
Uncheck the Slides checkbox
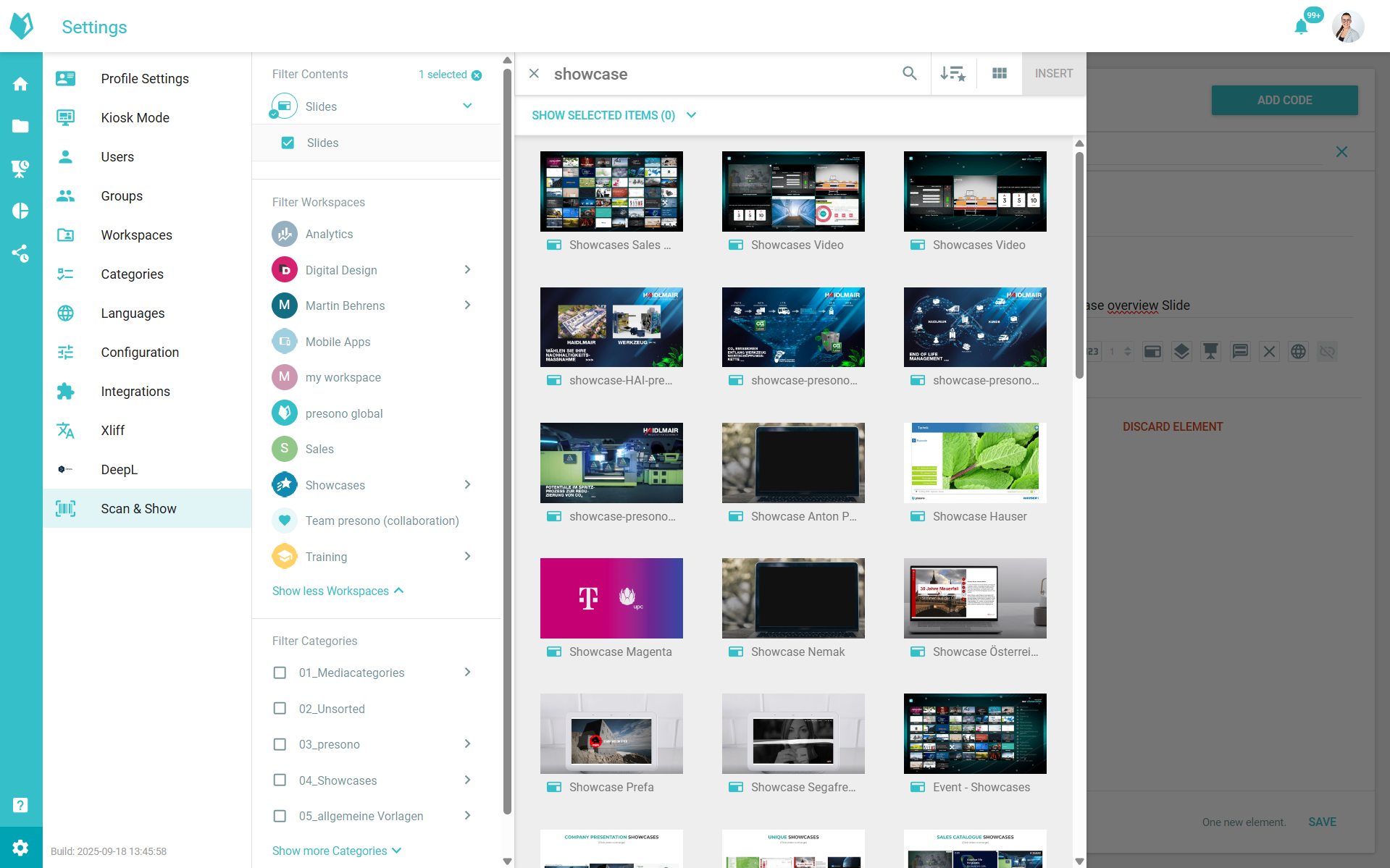coord(288,143)
